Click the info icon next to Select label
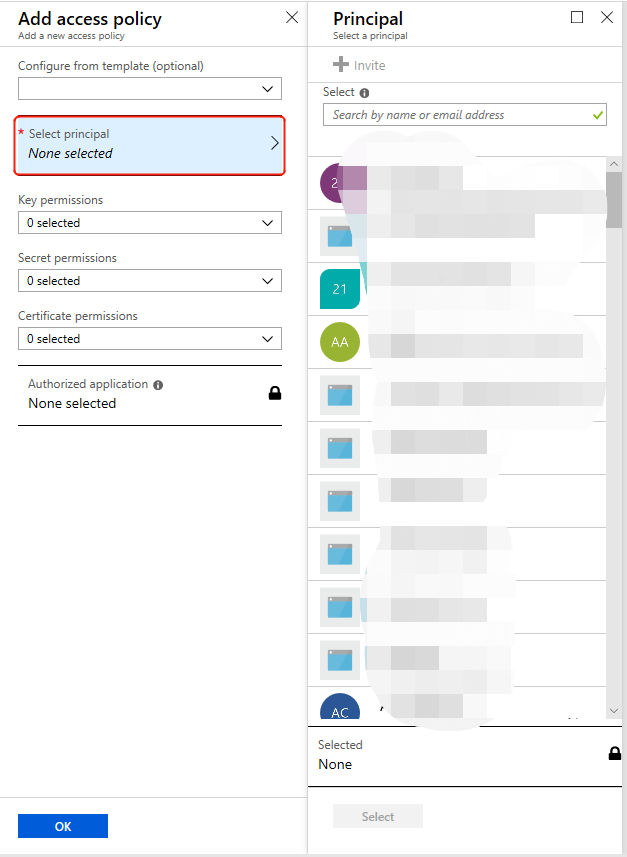 [364, 93]
